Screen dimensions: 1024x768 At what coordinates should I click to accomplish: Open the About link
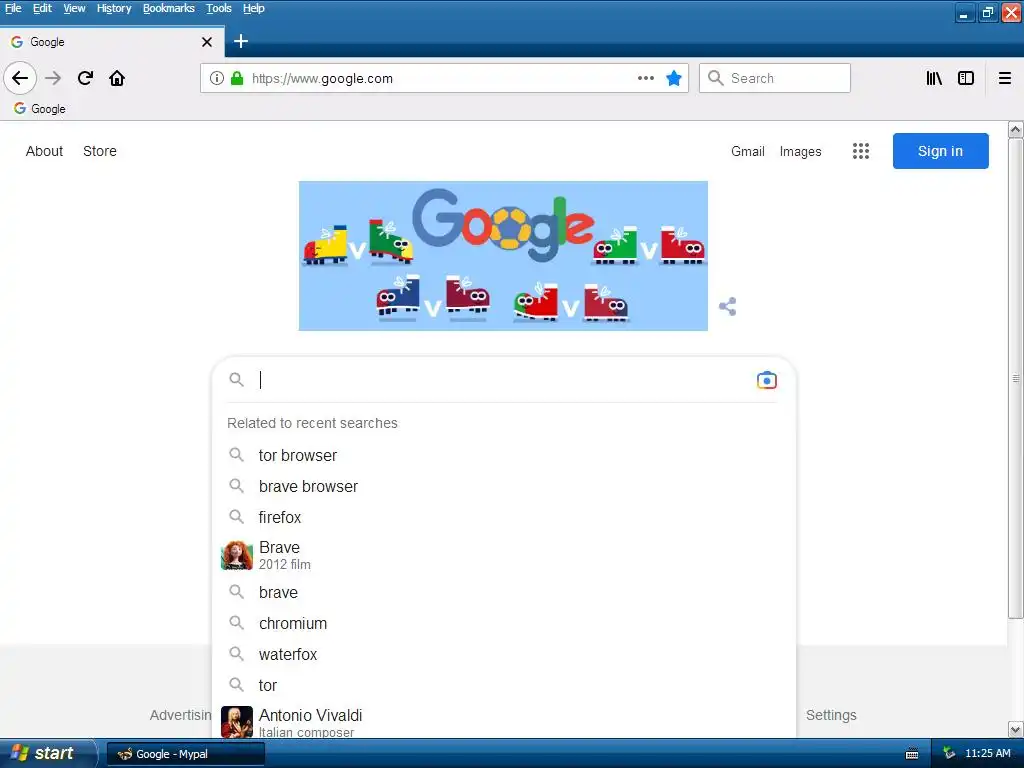click(44, 151)
